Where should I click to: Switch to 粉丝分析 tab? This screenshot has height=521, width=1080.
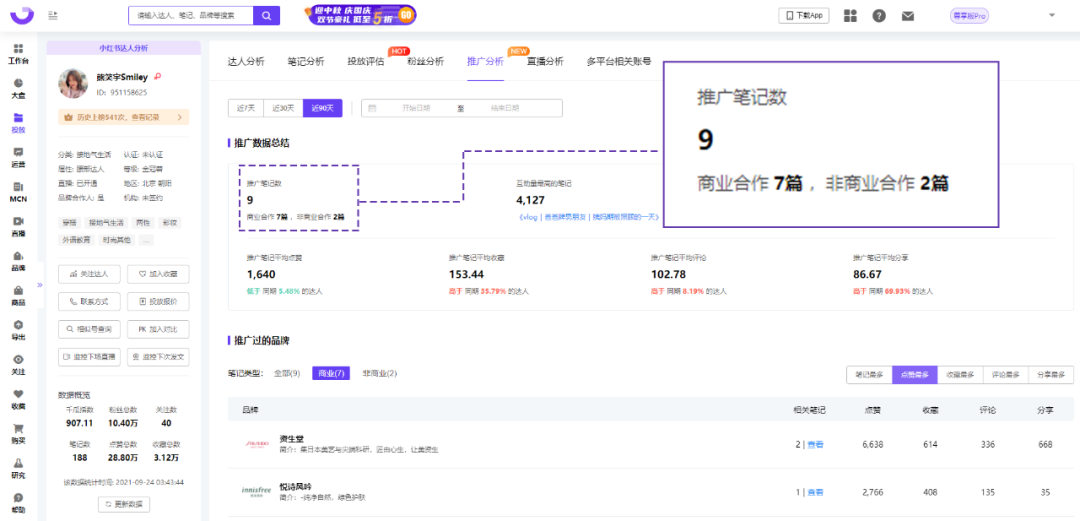[426, 61]
